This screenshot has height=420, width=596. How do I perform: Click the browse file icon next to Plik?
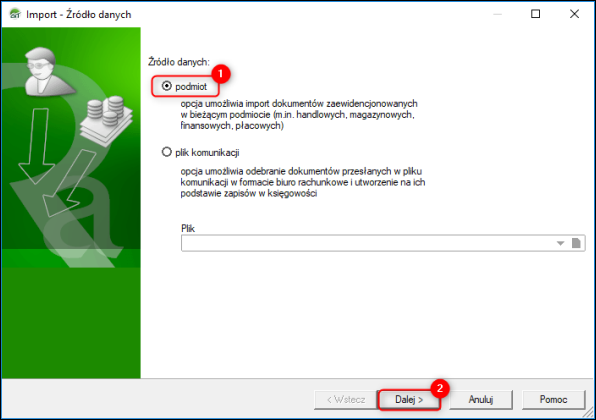576,243
